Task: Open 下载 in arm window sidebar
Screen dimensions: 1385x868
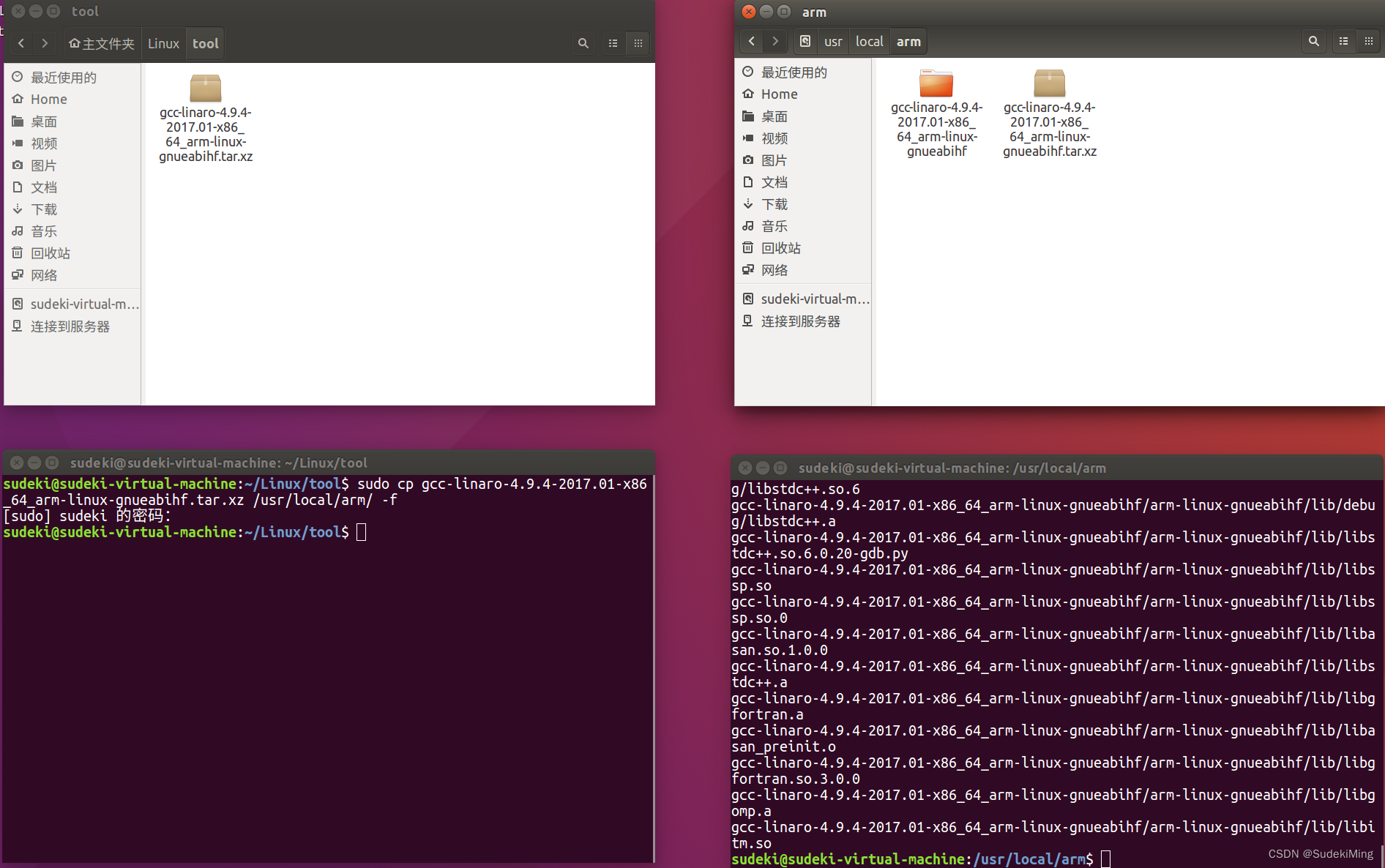Action: [803, 203]
